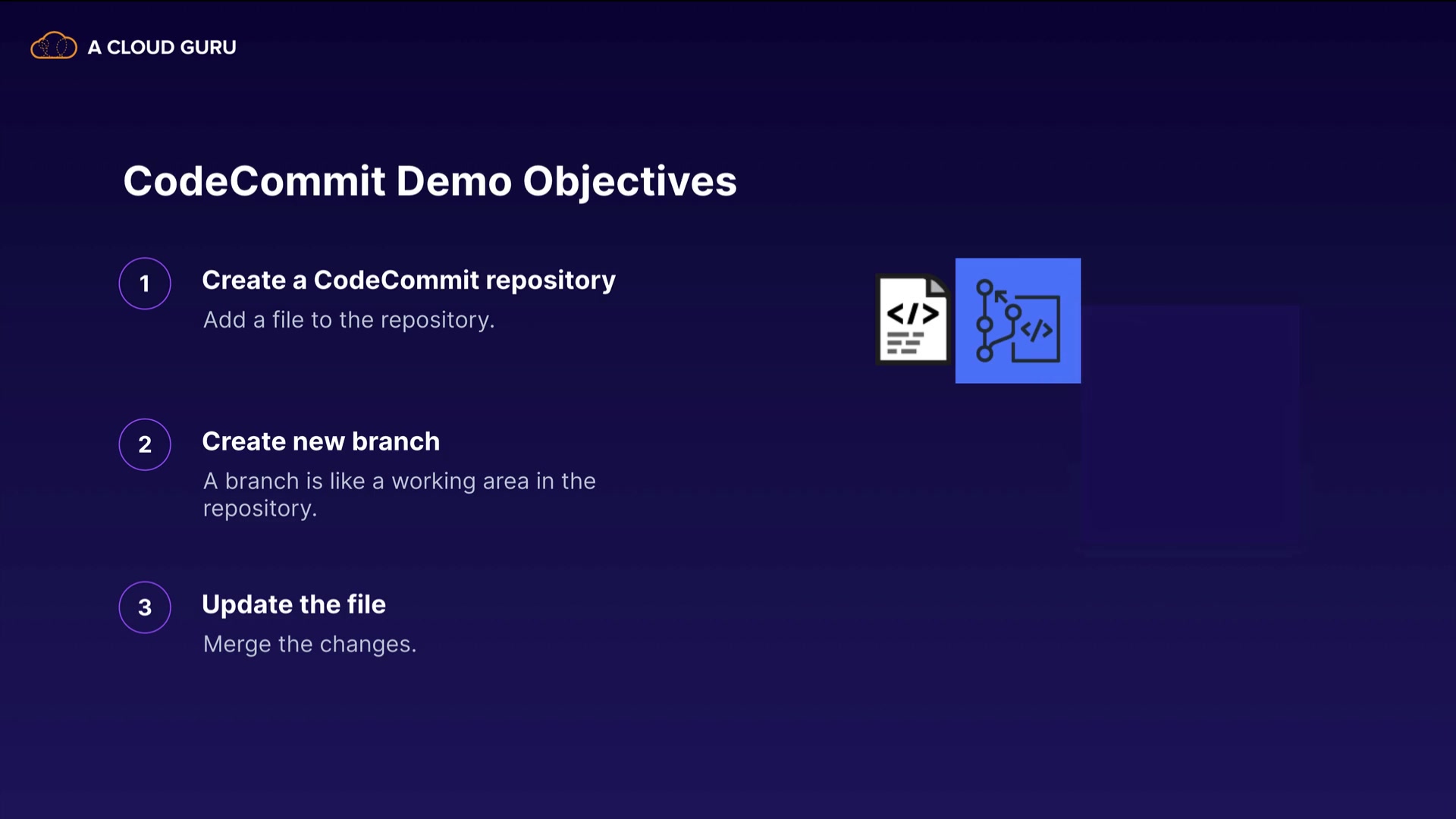Click the Update the file heading

293,604
